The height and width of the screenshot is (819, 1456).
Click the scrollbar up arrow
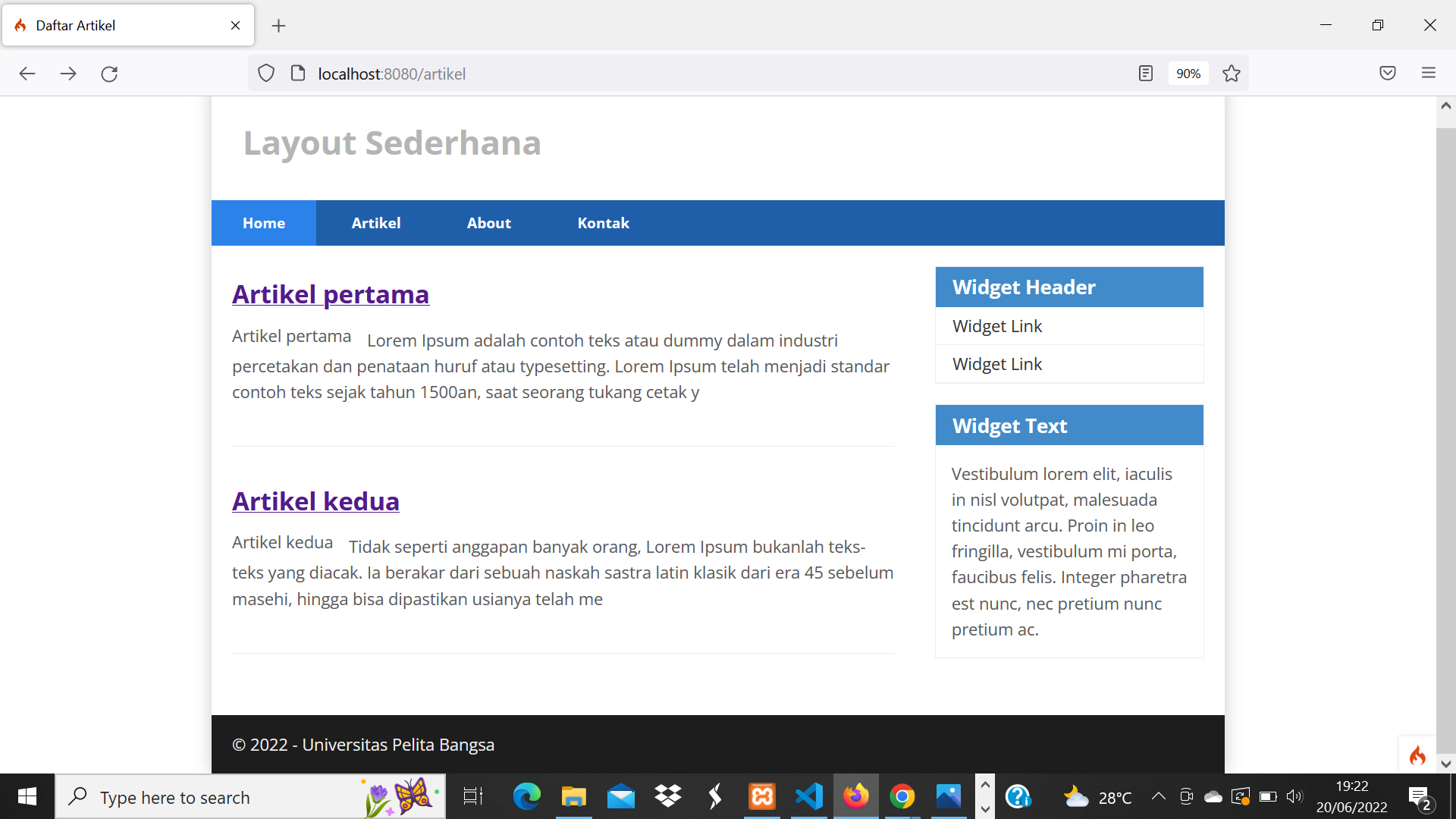(x=1445, y=105)
